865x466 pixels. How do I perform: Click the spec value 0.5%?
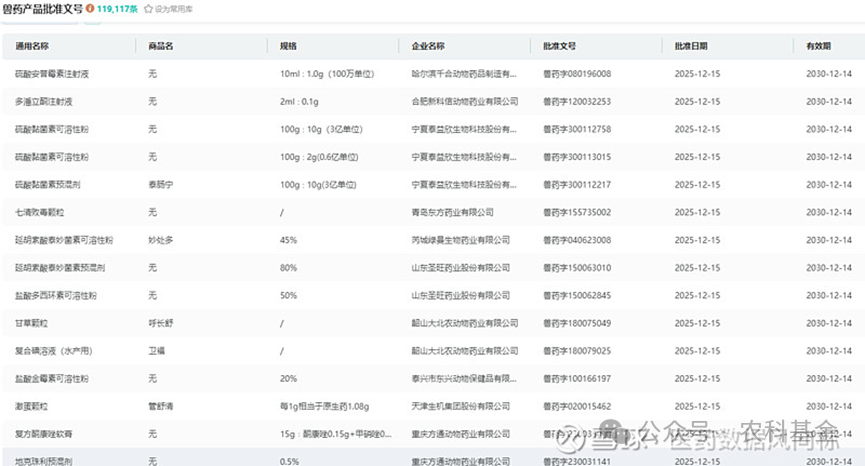point(290,461)
